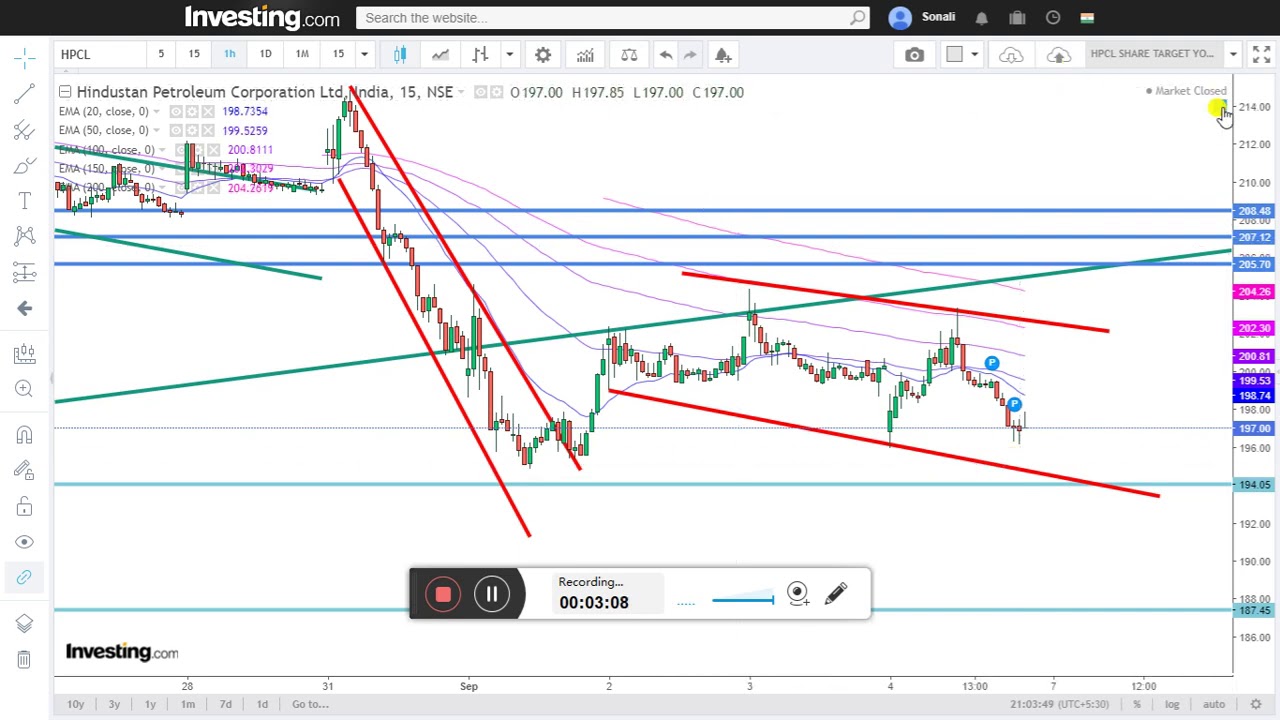Select the crosshair cursor tool
1280x720 pixels.
(x=25, y=58)
